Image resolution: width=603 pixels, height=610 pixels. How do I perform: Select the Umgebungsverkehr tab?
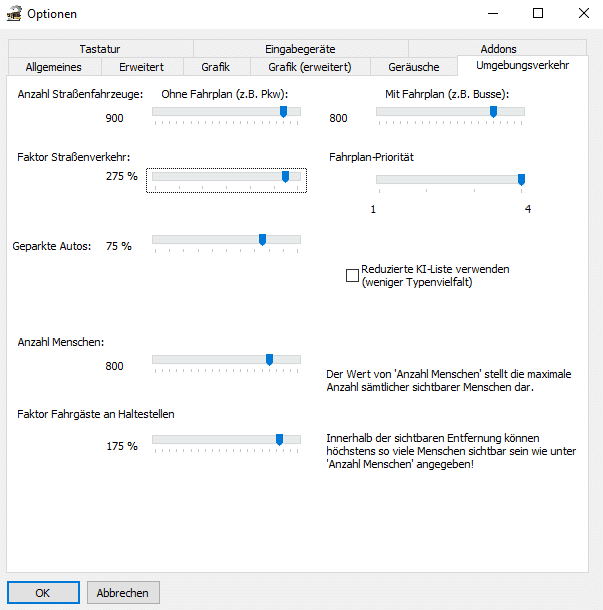pyautogui.click(x=522, y=66)
